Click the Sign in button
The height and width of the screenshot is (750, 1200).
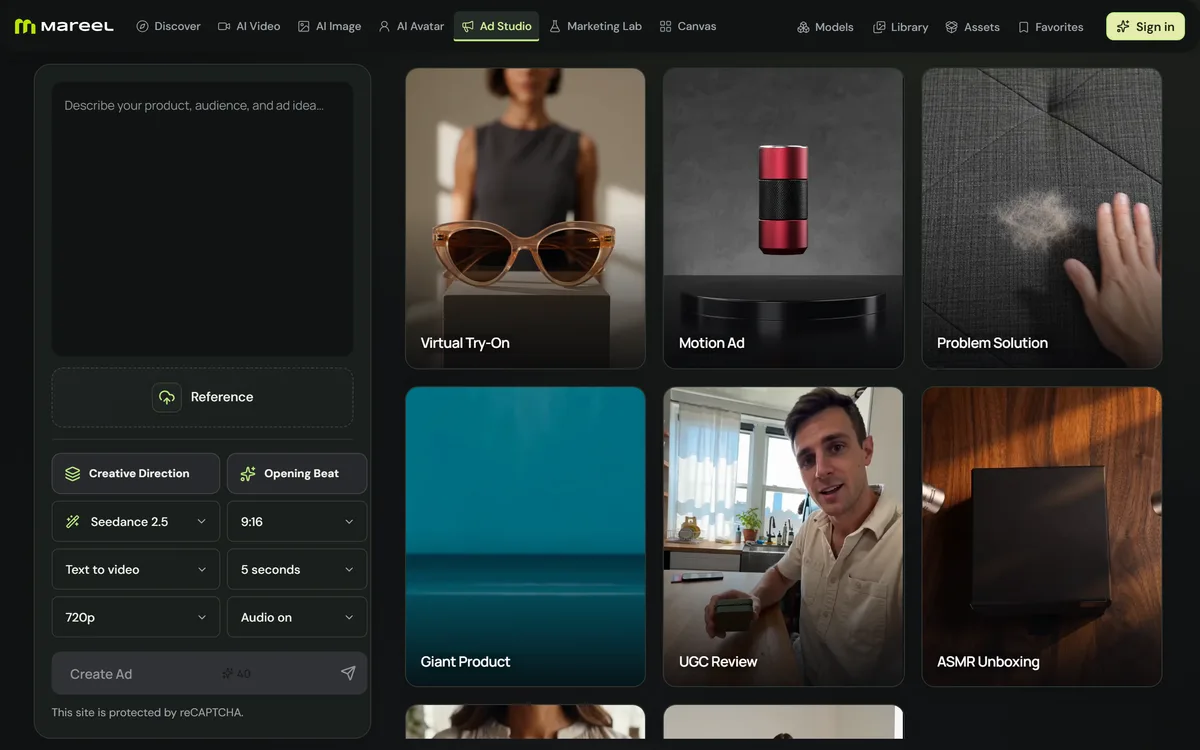tap(1145, 27)
